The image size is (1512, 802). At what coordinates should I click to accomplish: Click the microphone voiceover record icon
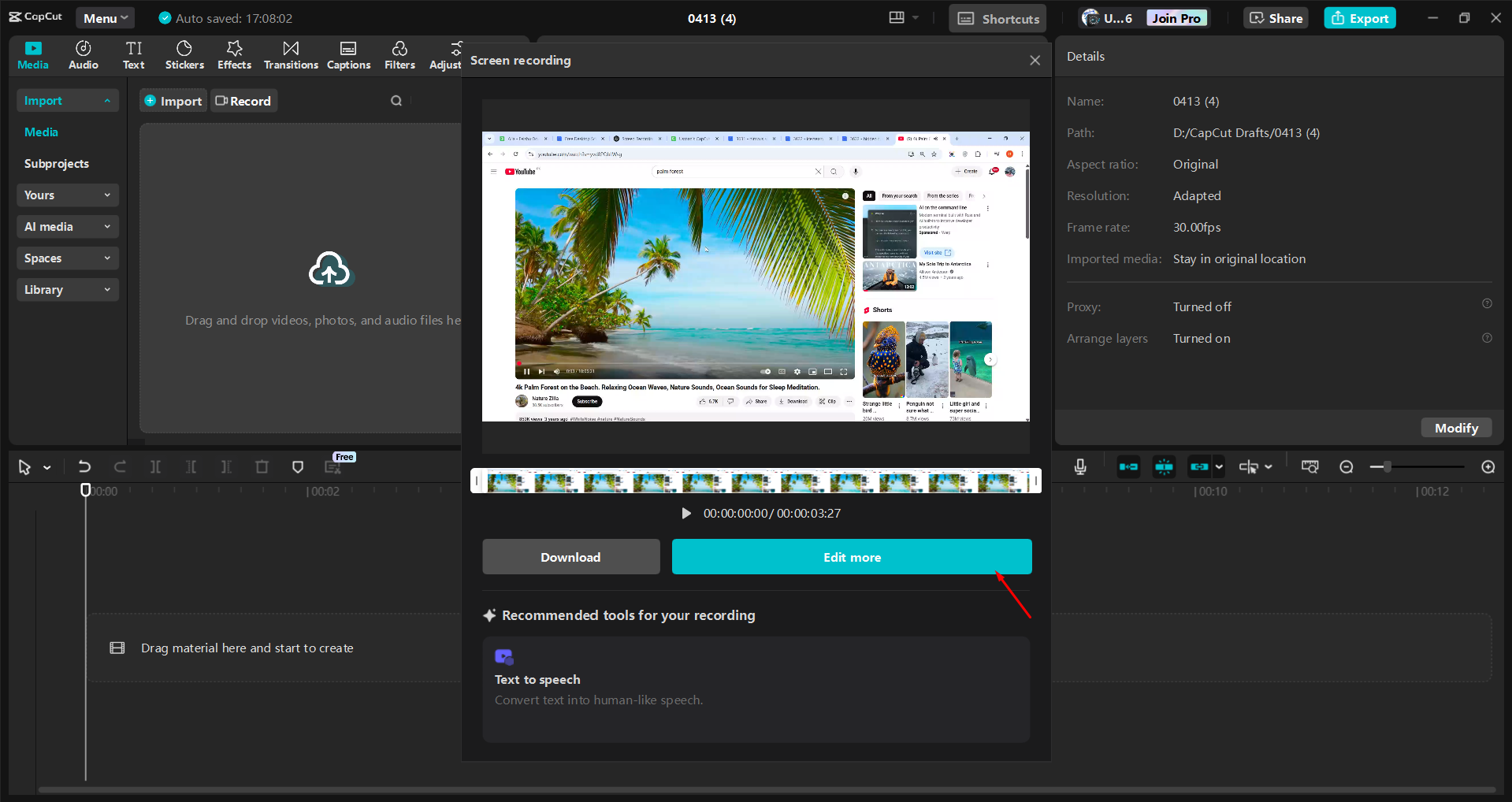(x=1080, y=467)
